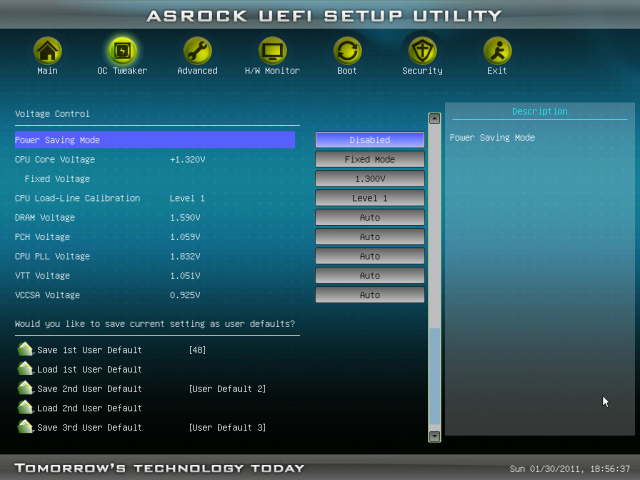
Task: Click the Exit tab label
Action: coord(497,71)
